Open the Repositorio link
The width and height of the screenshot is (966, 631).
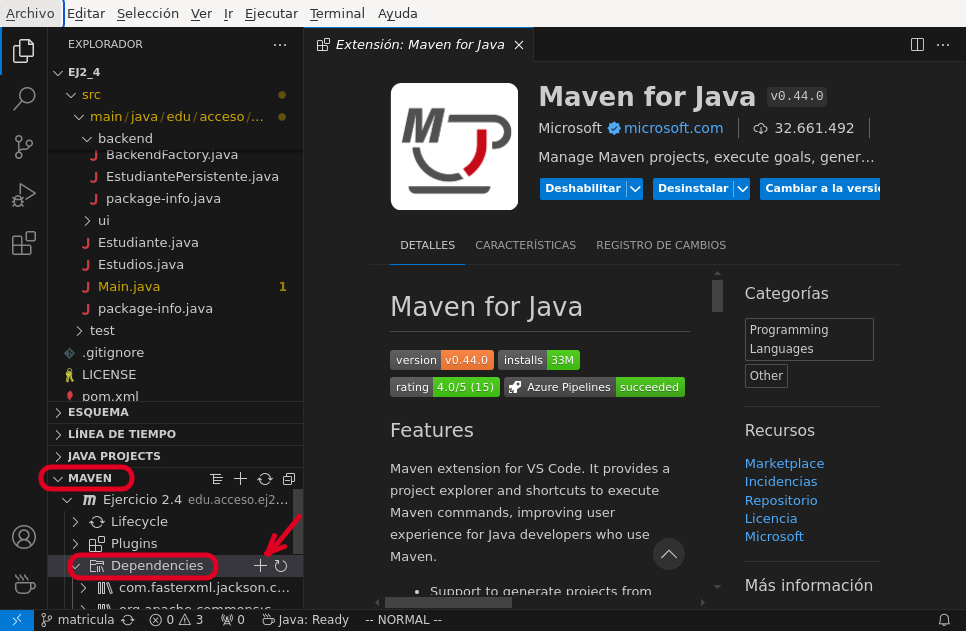(x=781, y=500)
